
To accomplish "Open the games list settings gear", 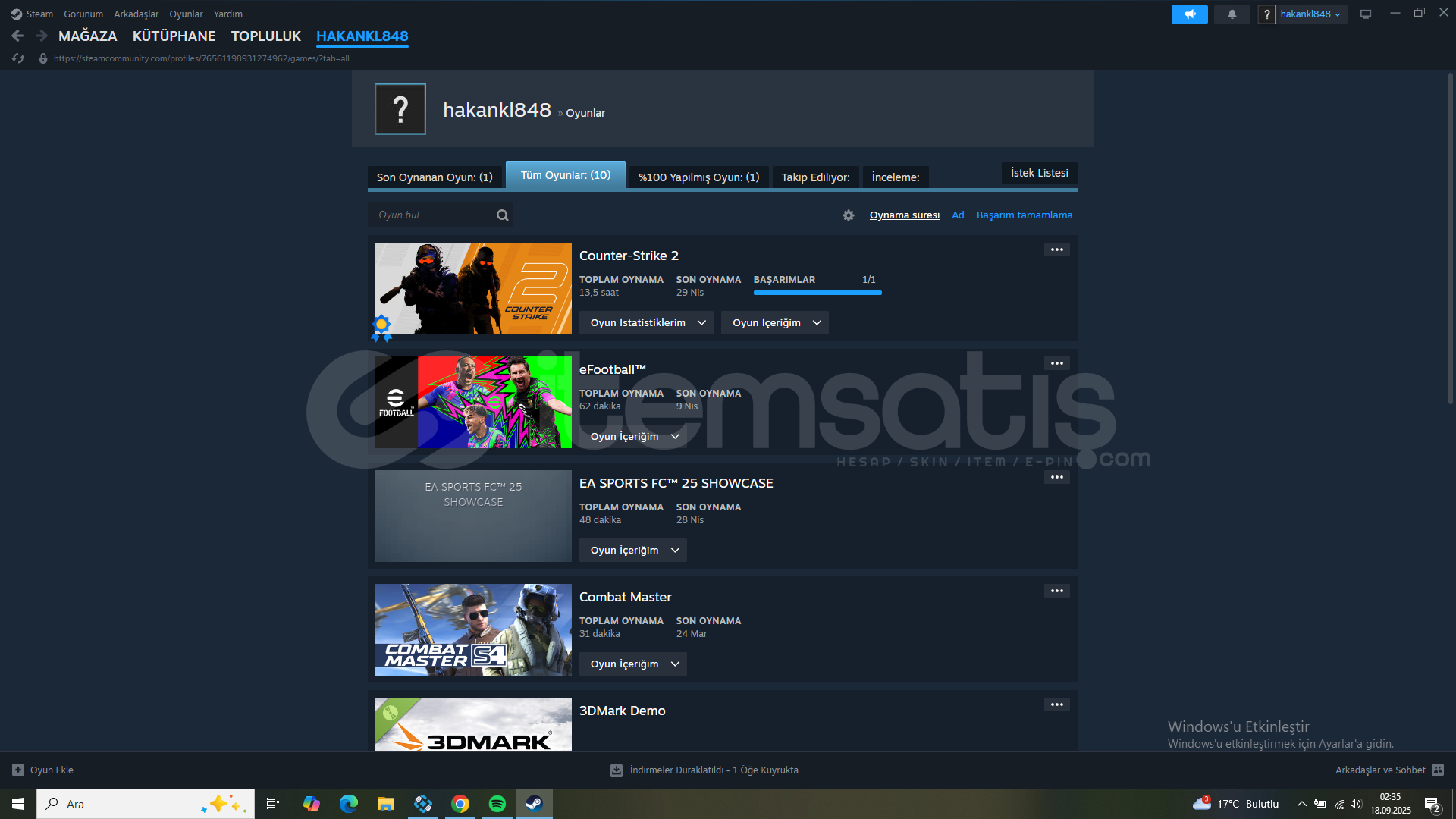I will (849, 215).
